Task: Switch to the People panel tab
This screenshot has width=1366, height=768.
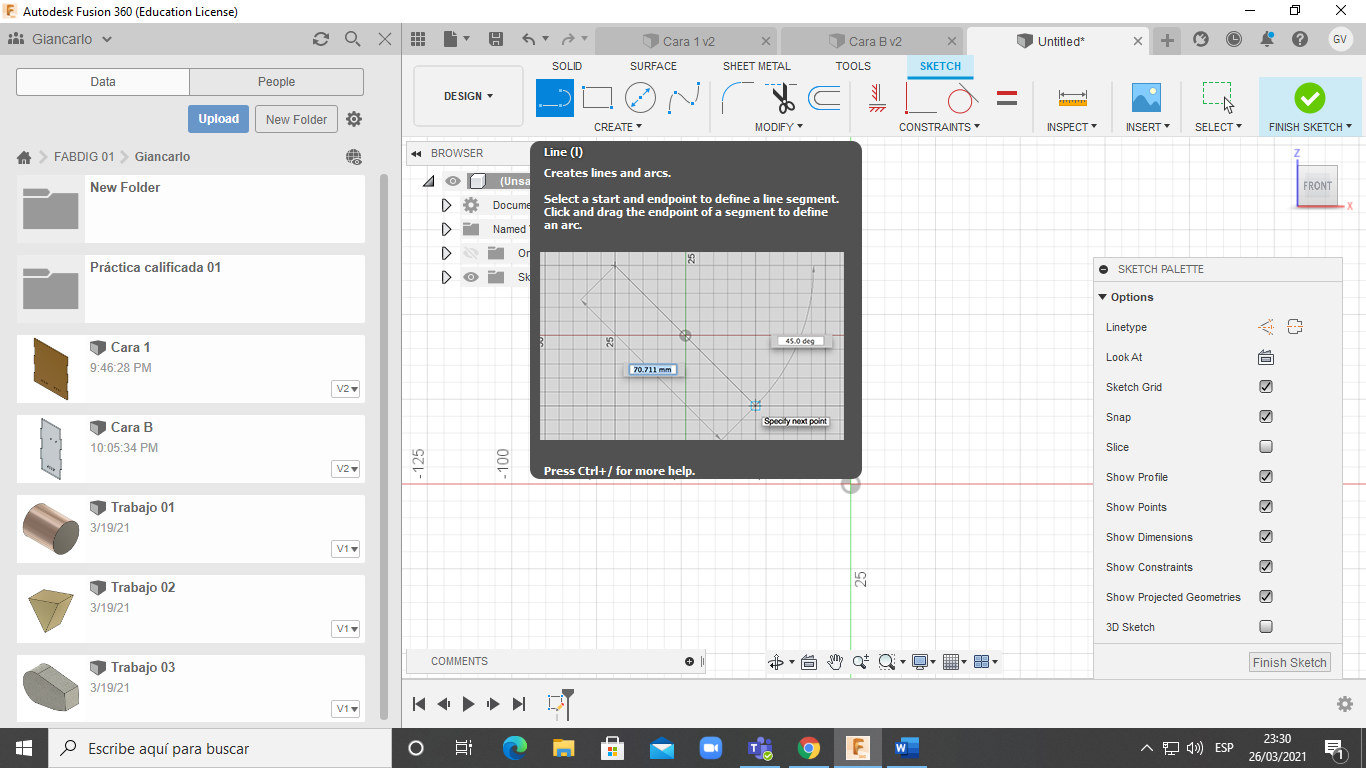Action: 276,82
